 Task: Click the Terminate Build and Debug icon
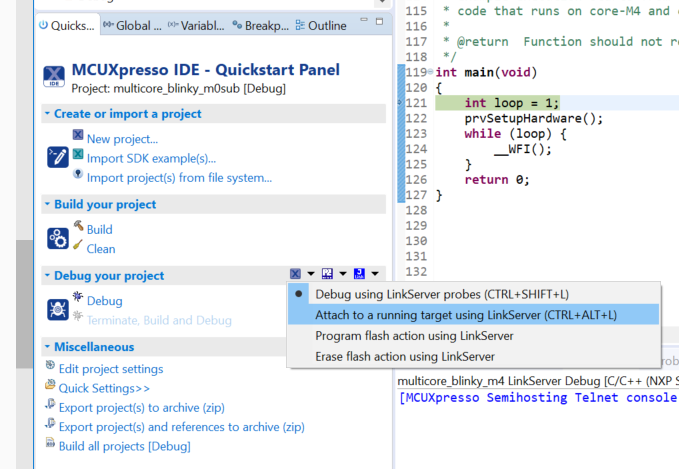78,316
